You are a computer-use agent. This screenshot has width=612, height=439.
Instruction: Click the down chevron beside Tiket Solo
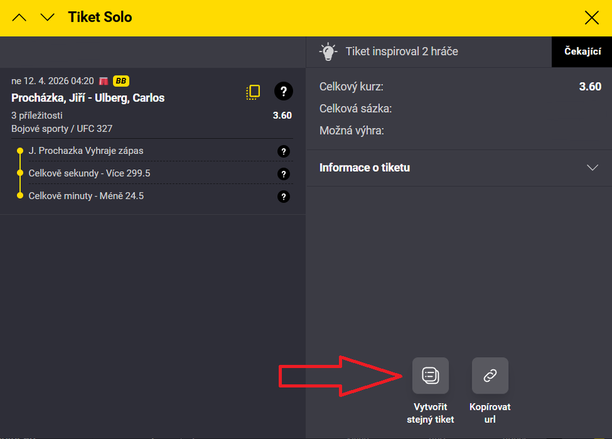click(x=47, y=17)
